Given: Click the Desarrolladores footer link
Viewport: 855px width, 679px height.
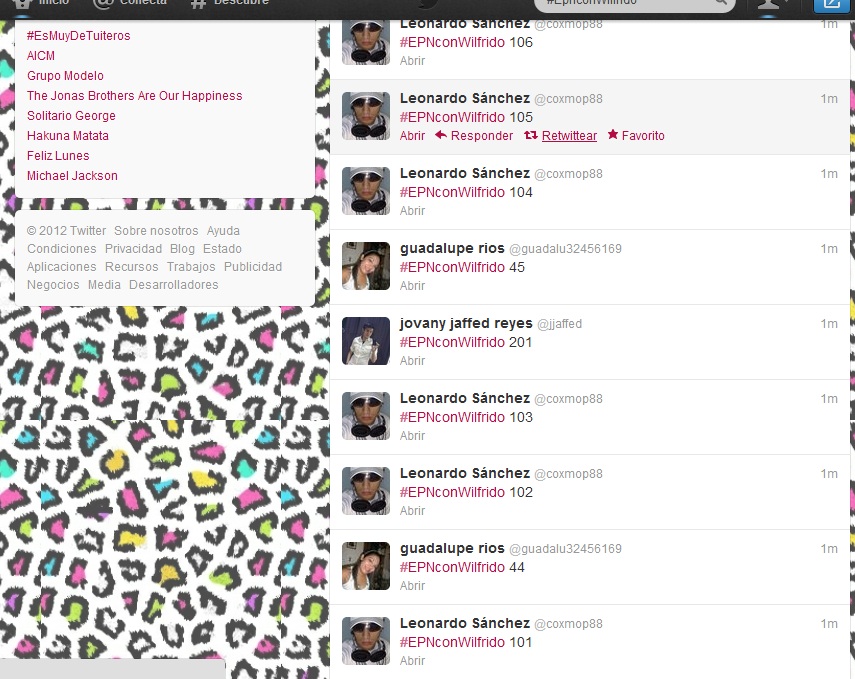Looking at the screenshot, I should click(x=173, y=285).
